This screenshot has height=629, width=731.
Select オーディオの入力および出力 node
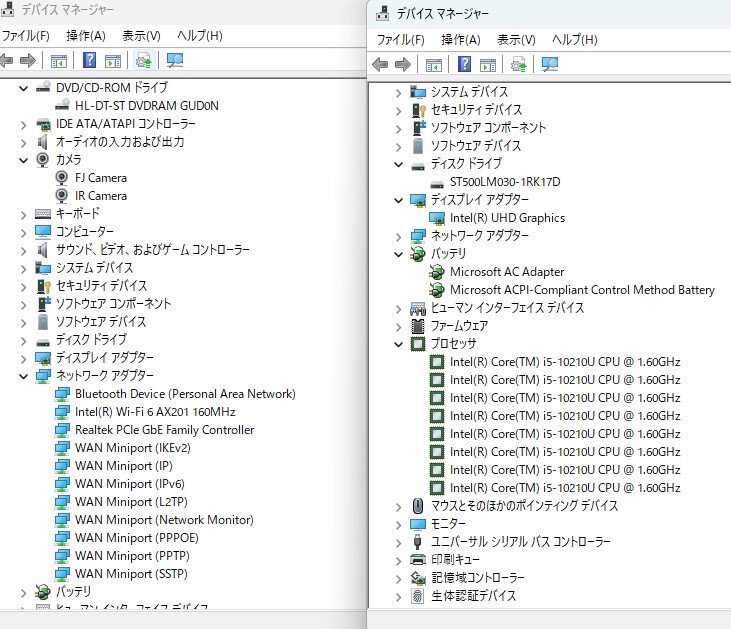coord(120,142)
